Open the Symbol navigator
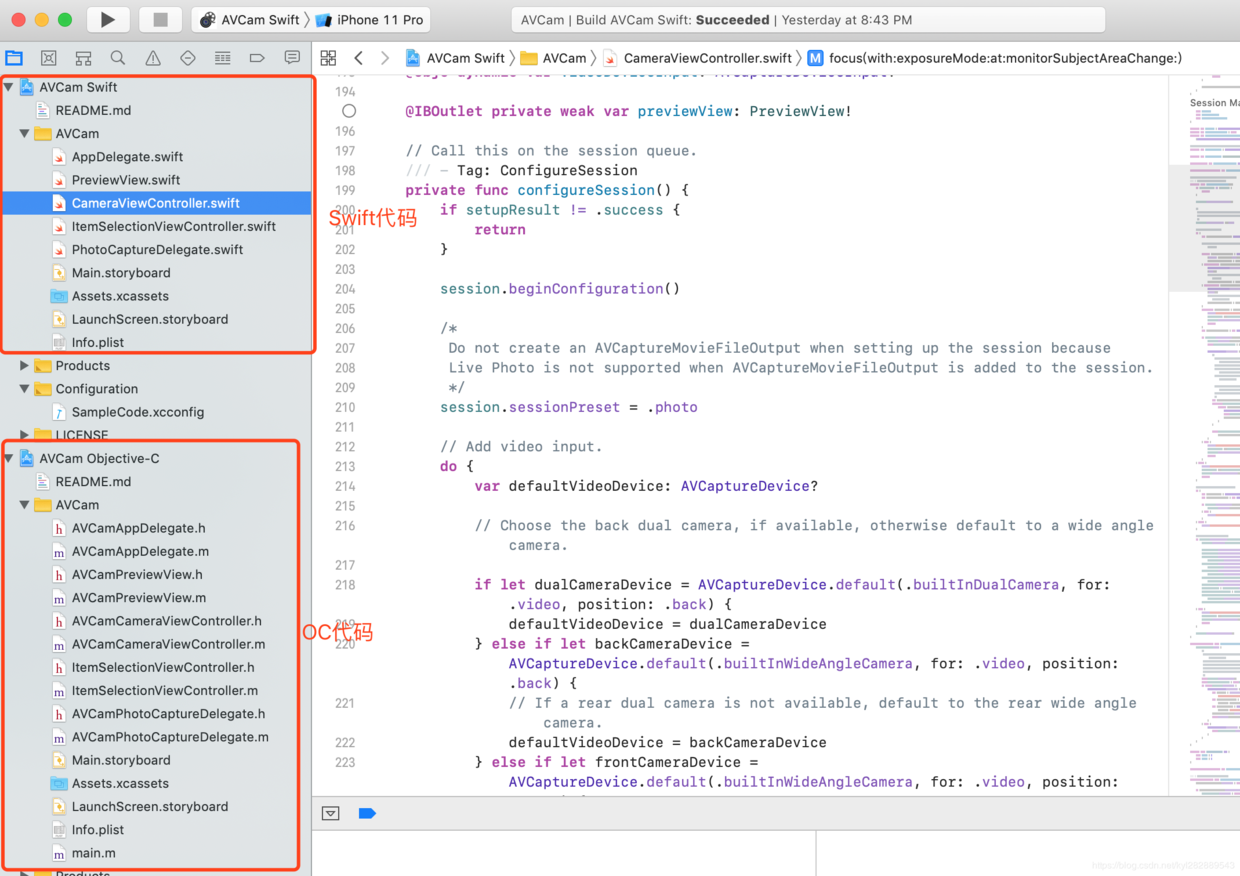 83,58
